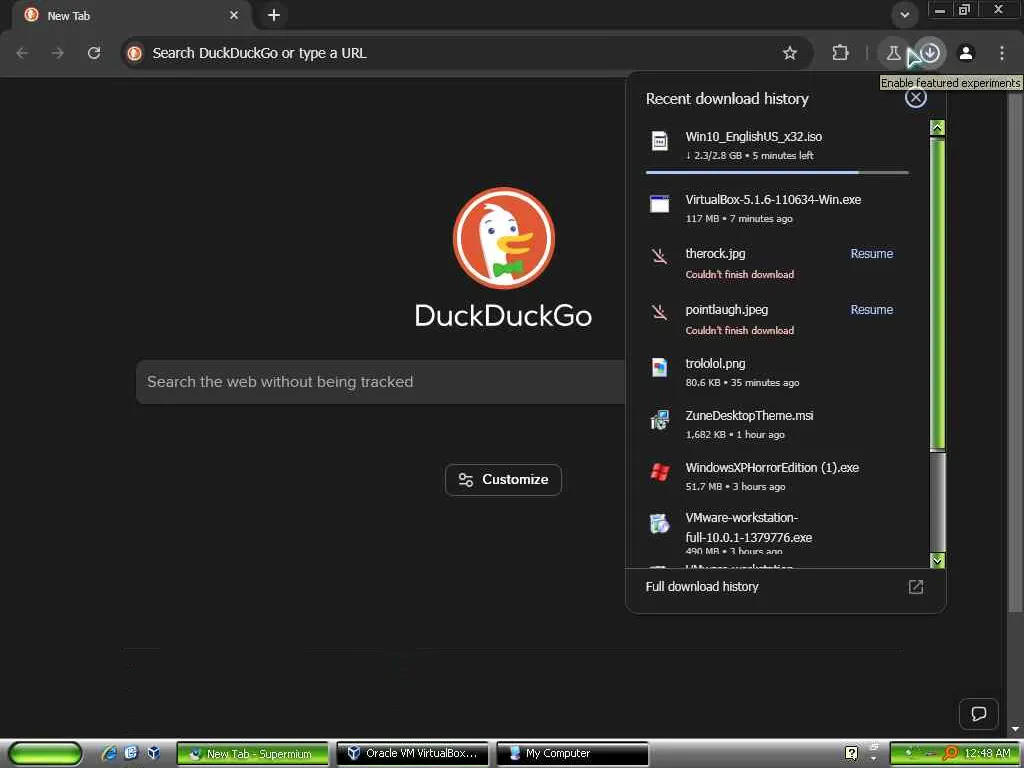Open the feedback chat bubble button

click(978, 713)
